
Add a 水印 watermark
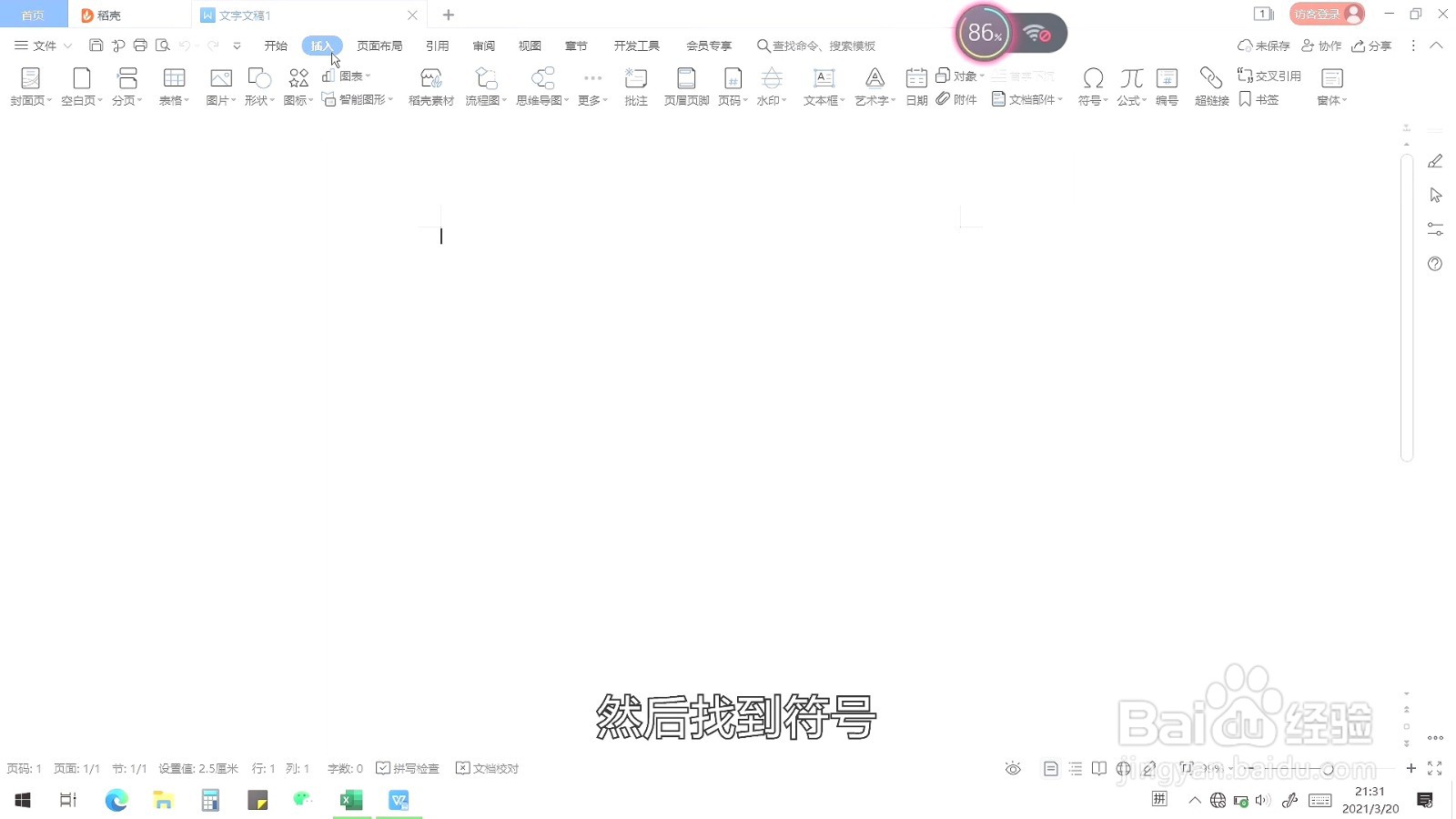tap(772, 86)
